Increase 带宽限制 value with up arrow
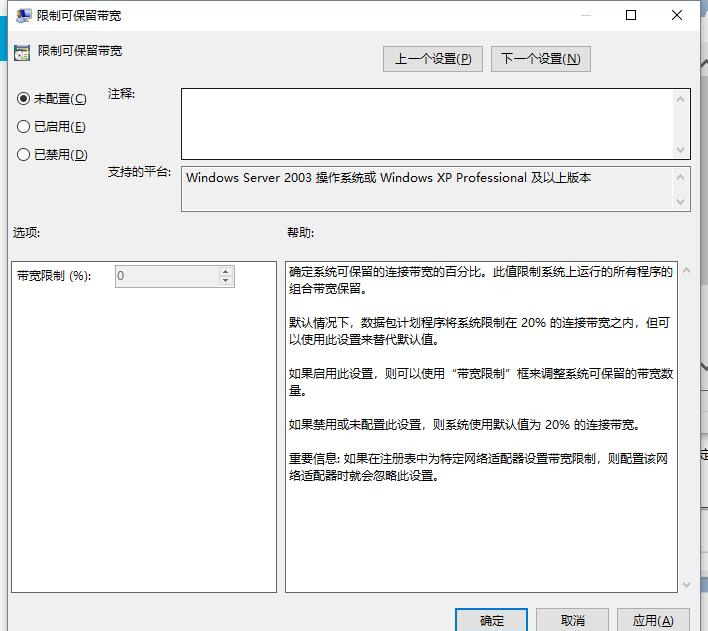Viewport: 708px width, 631px height. coord(226,271)
